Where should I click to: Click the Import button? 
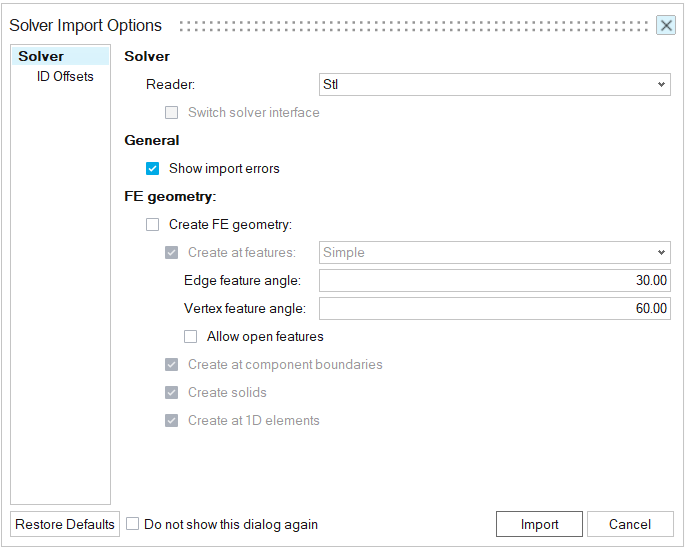click(540, 524)
